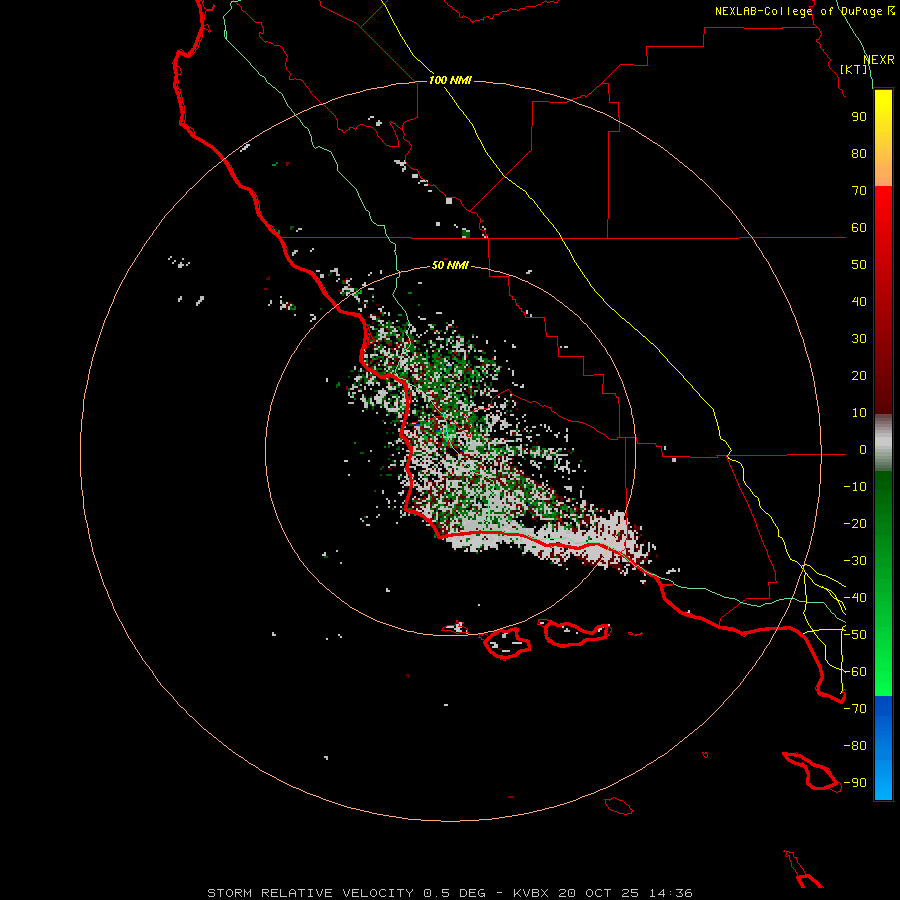Click the KVBX radar site identifier
The width and height of the screenshot is (900, 900).
(531, 893)
